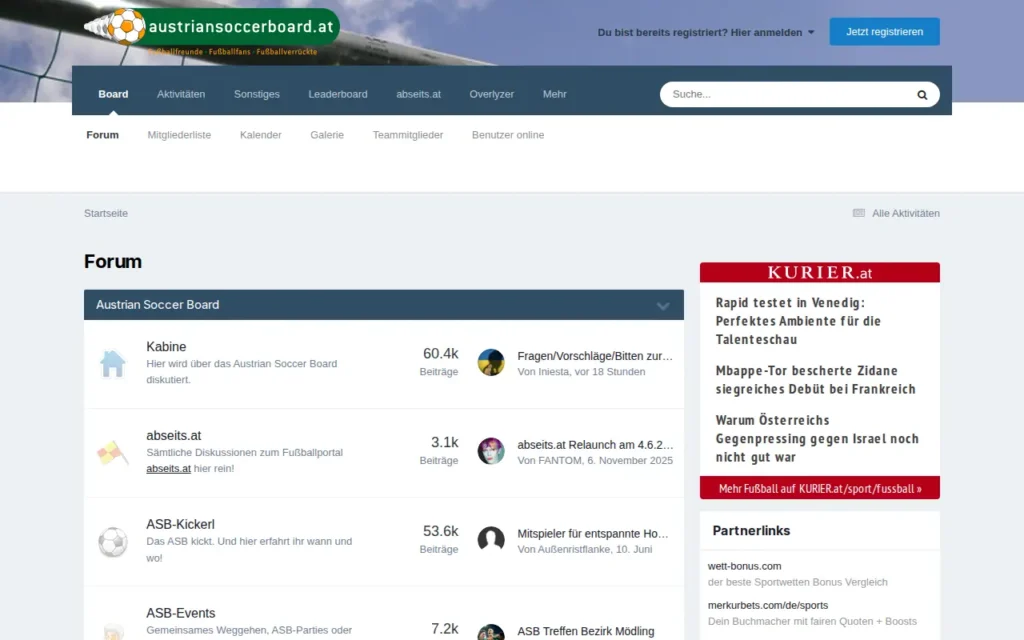
Task: Open FANTOM's avatar in abseits.at row
Action: [490, 451]
